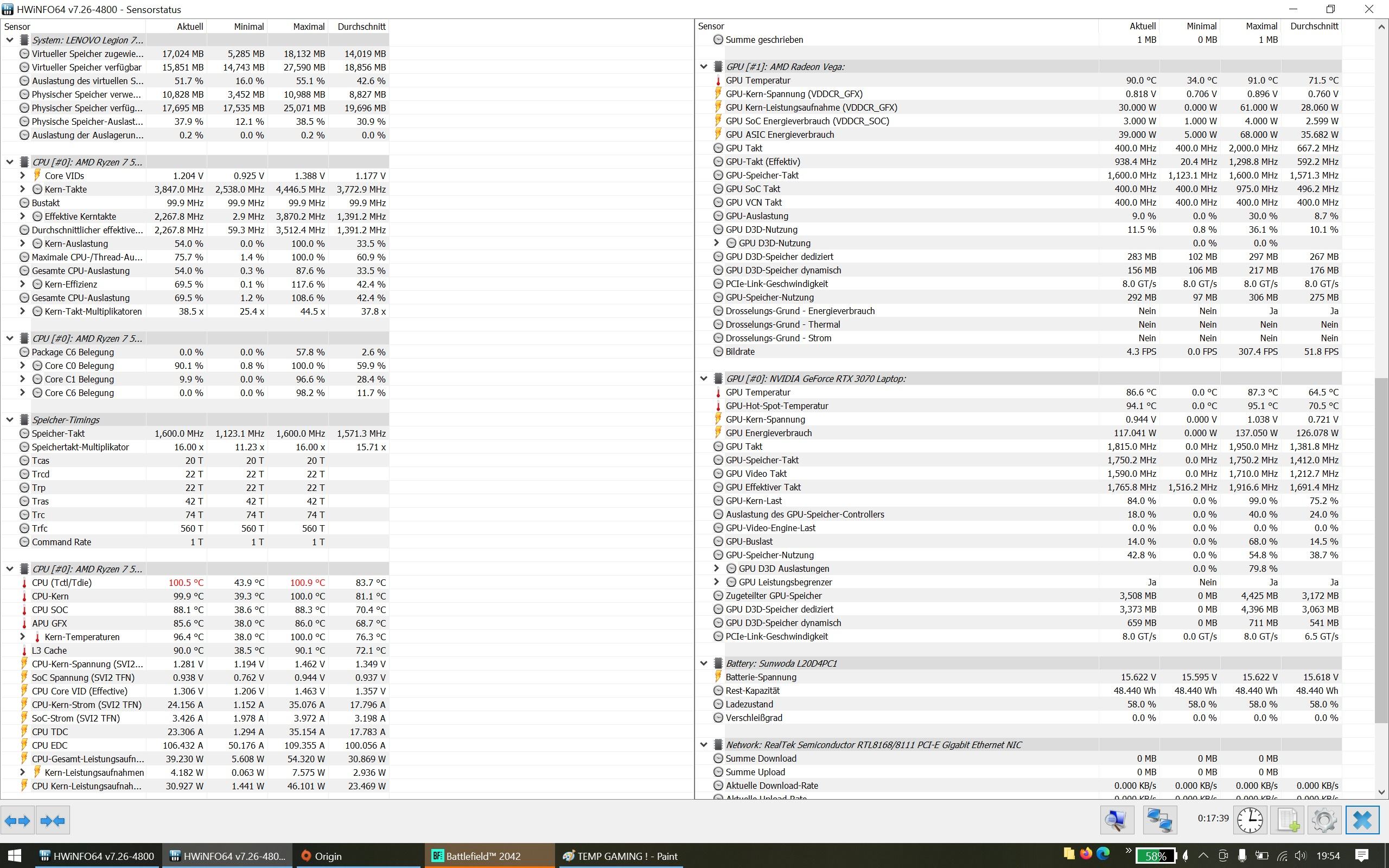Click the right pane Minimal column header
1389x868 pixels.
(1189, 27)
